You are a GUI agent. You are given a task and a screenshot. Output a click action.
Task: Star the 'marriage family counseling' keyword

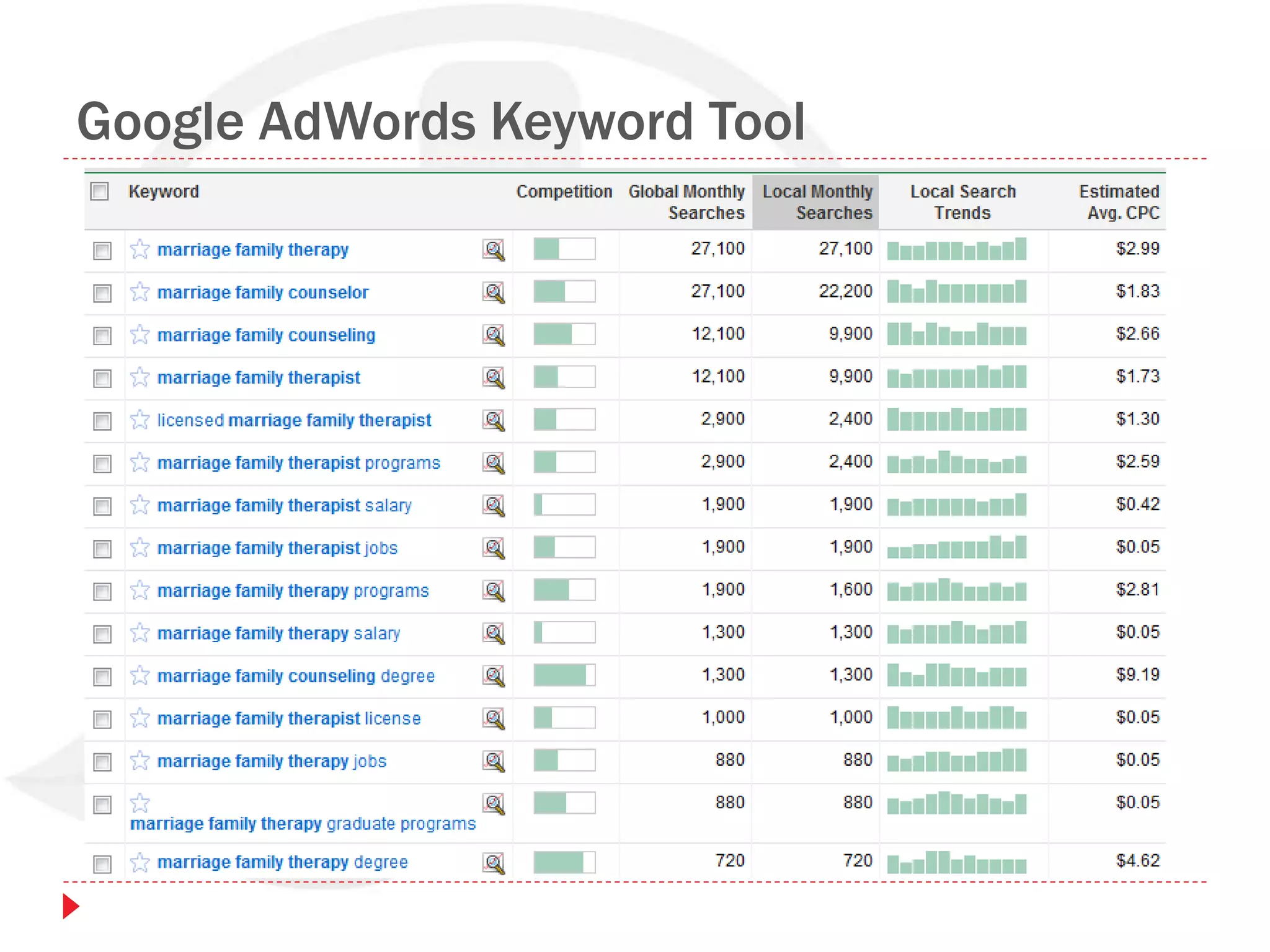tap(140, 335)
